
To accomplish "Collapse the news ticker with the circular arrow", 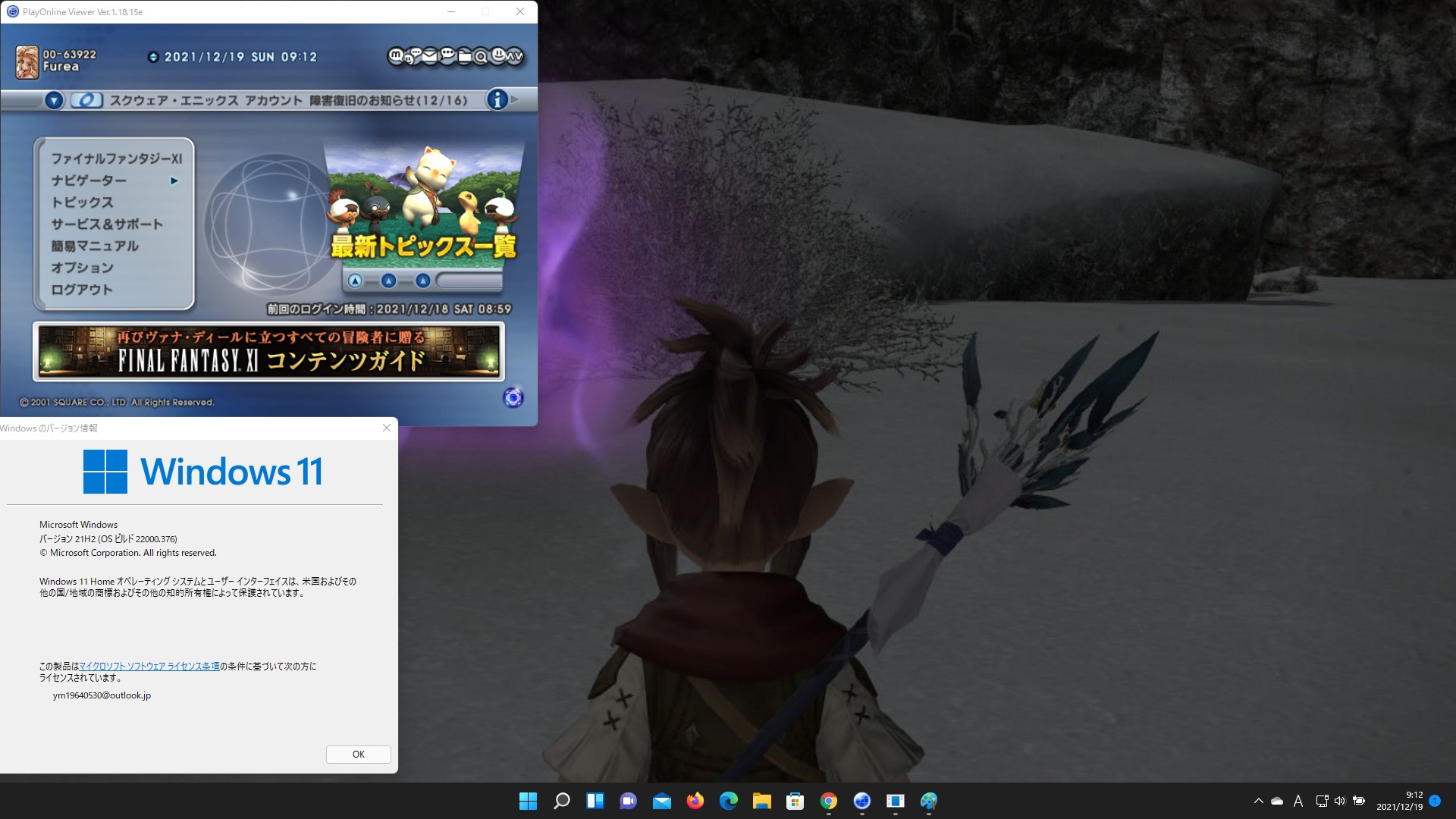I will [x=53, y=99].
